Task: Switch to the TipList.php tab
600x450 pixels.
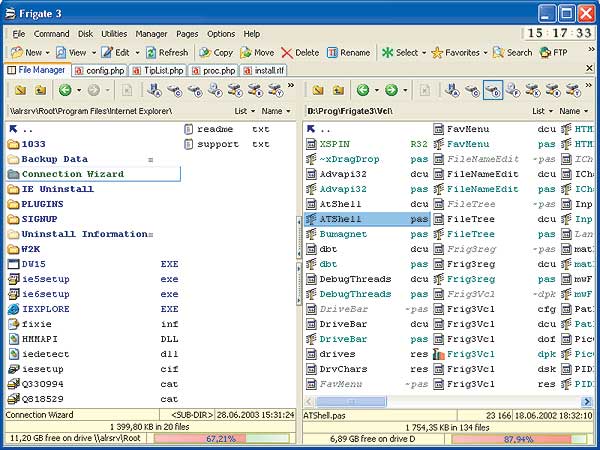Action: pyautogui.click(x=158, y=71)
